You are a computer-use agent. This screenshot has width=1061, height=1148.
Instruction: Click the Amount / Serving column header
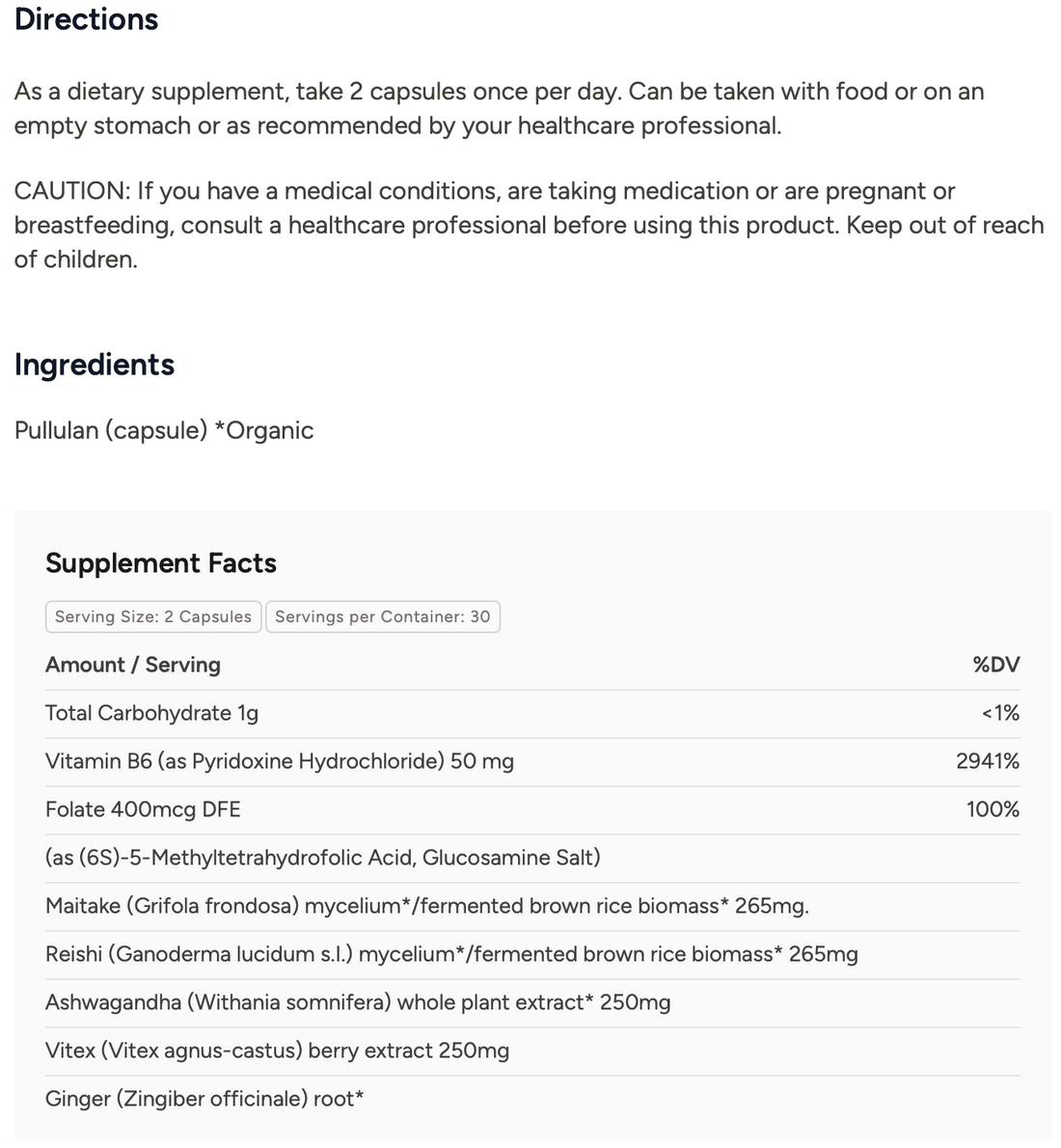[x=133, y=665]
